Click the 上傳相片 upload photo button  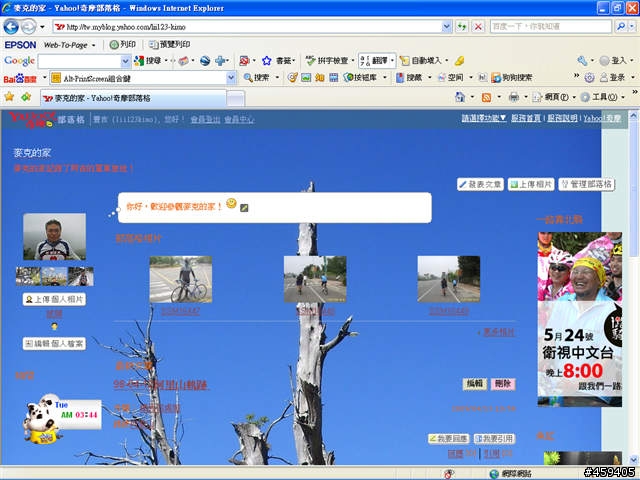[x=531, y=184]
